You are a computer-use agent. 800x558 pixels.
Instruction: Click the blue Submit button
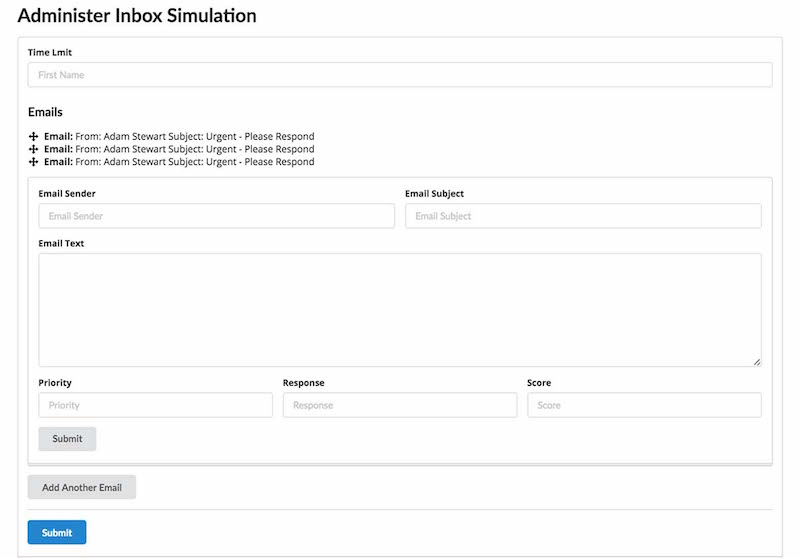pos(57,532)
